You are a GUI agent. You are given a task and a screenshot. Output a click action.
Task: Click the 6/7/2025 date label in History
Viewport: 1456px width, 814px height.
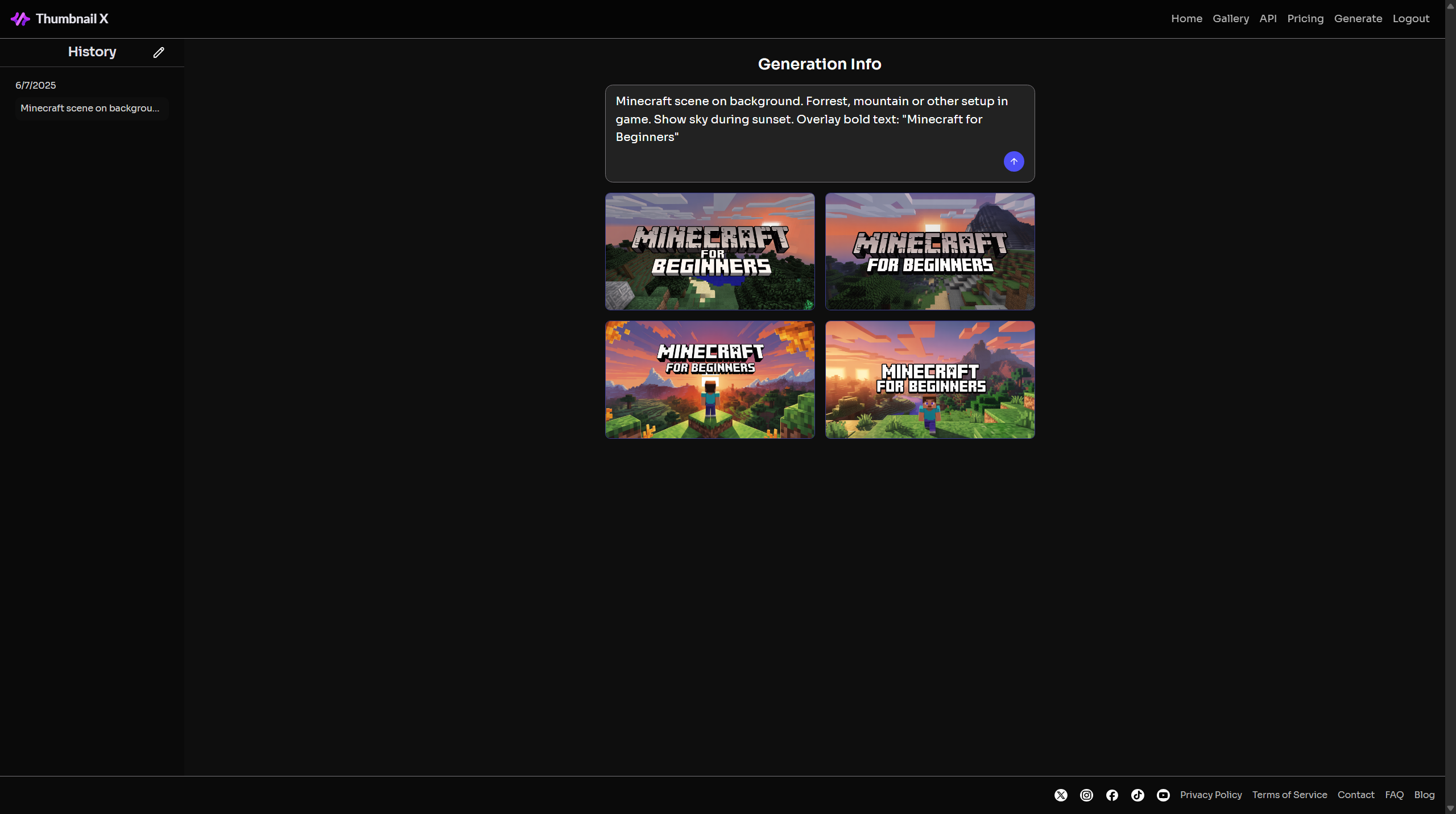[x=35, y=85]
